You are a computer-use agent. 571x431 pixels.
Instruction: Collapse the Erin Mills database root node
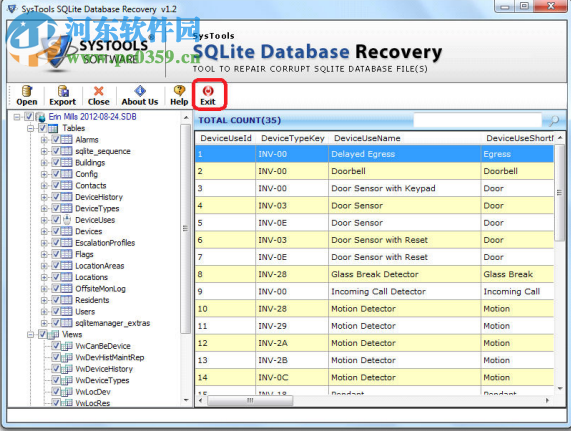click(17, 117)
